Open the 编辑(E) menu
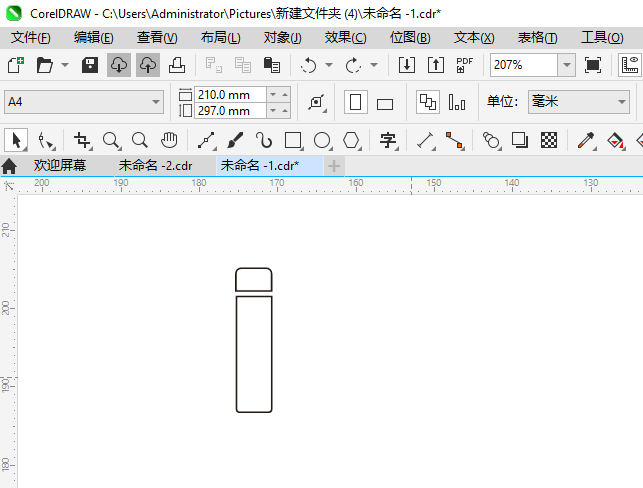Screen dimensions: 643x488 [93, 38]
